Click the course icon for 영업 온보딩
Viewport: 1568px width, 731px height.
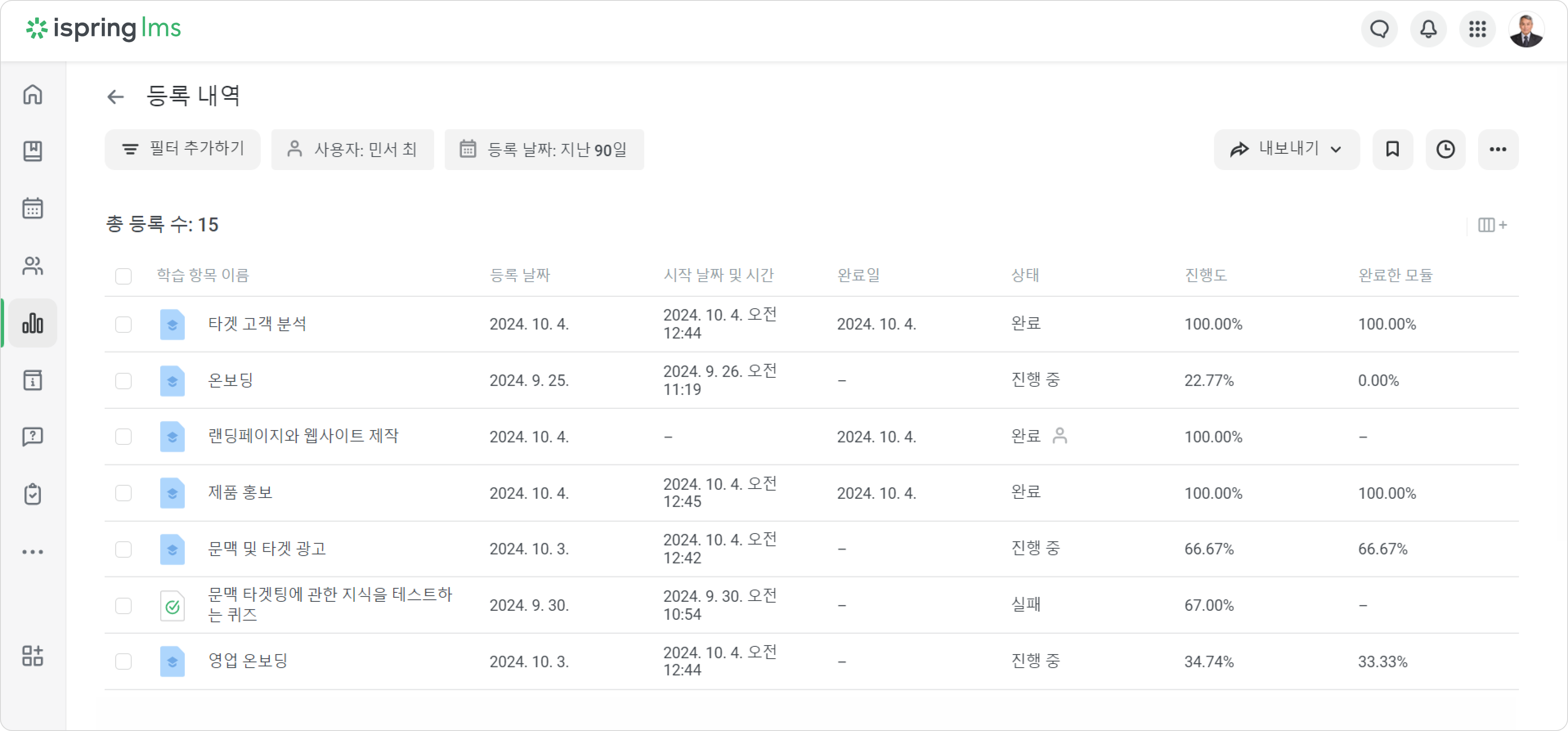click(172, 662)
